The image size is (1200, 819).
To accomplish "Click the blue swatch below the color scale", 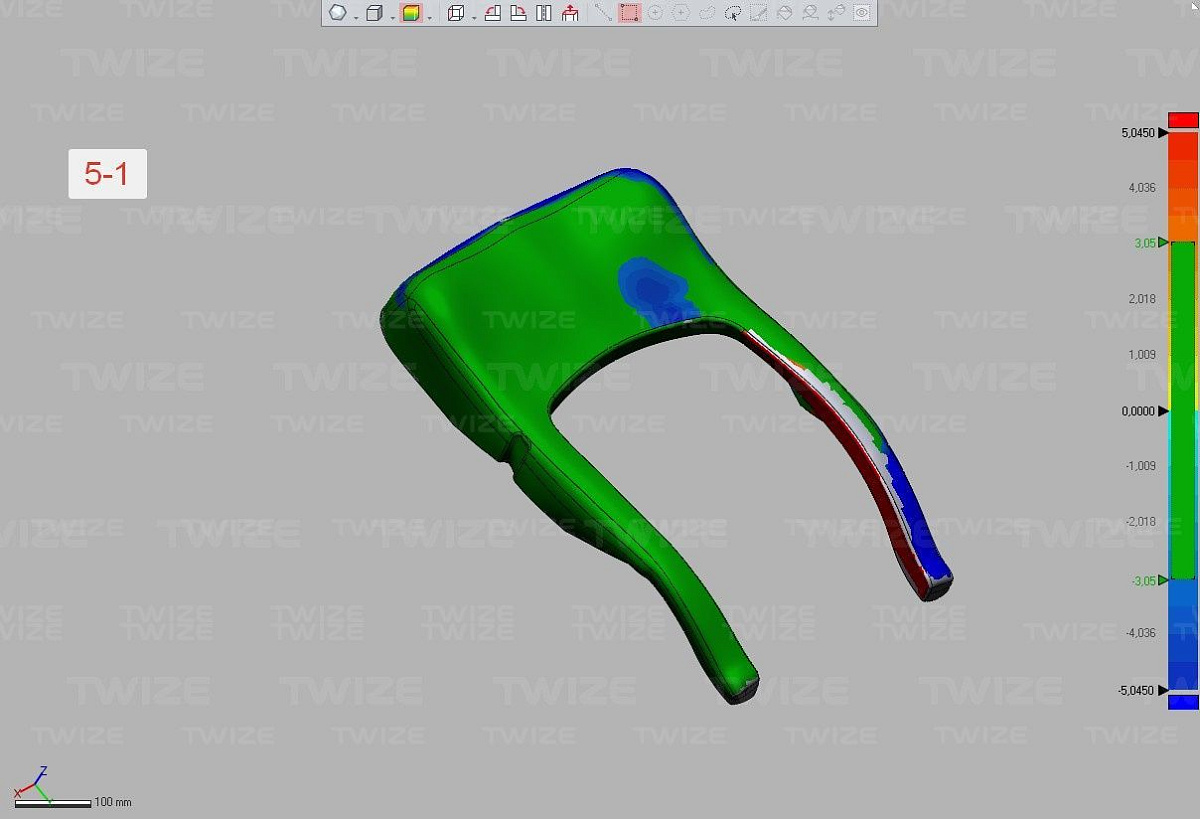I will click(x=1183, y=702).
